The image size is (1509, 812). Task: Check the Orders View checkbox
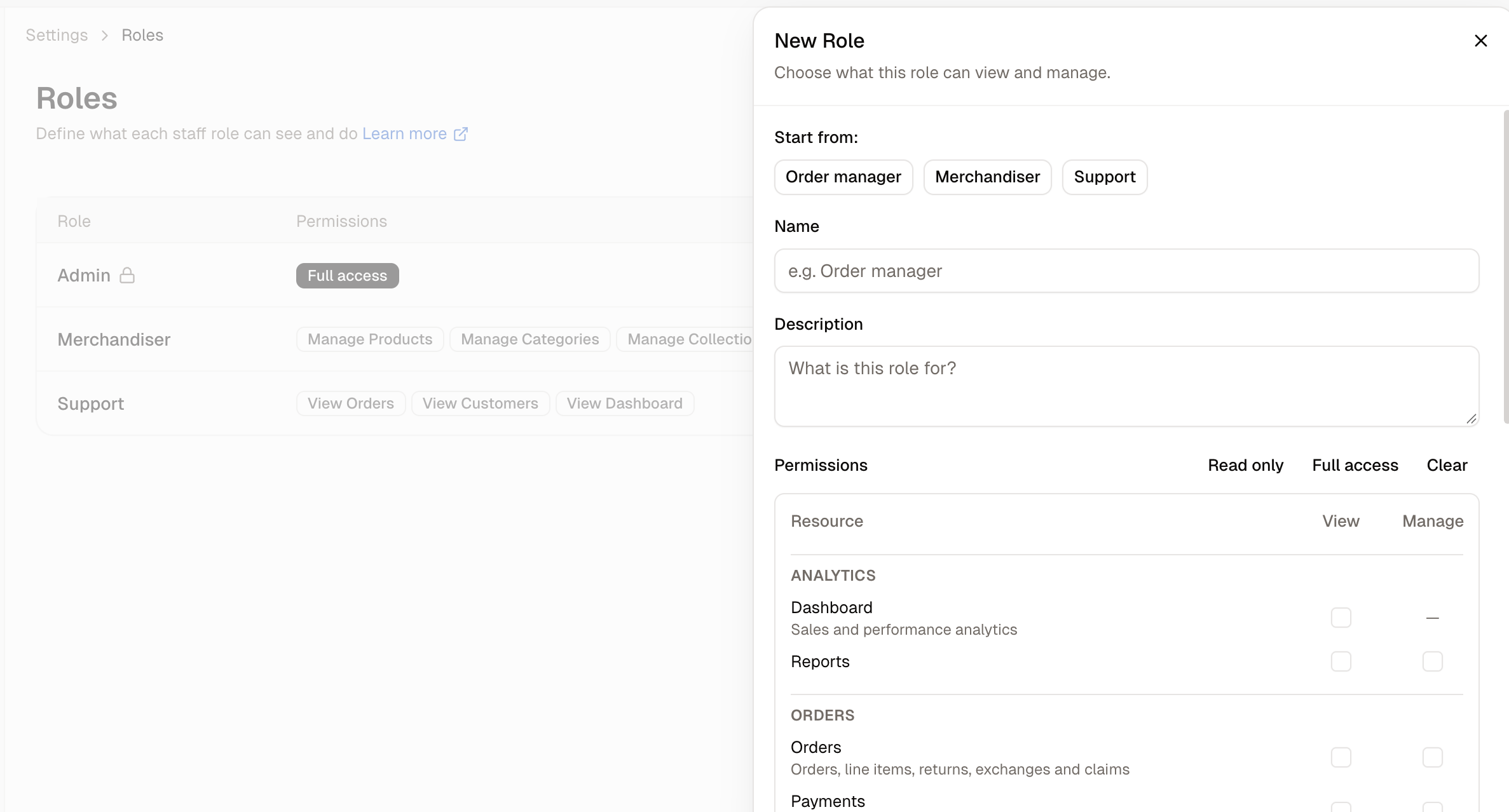point(1341,757)
